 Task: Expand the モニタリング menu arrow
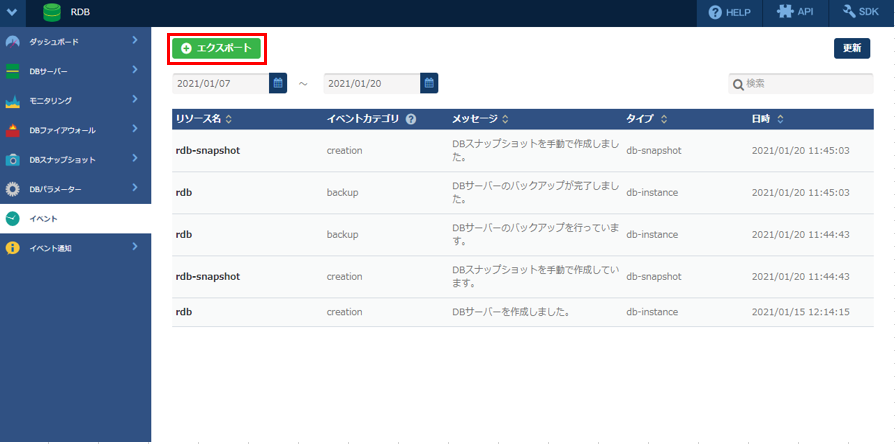coord(135,99)
